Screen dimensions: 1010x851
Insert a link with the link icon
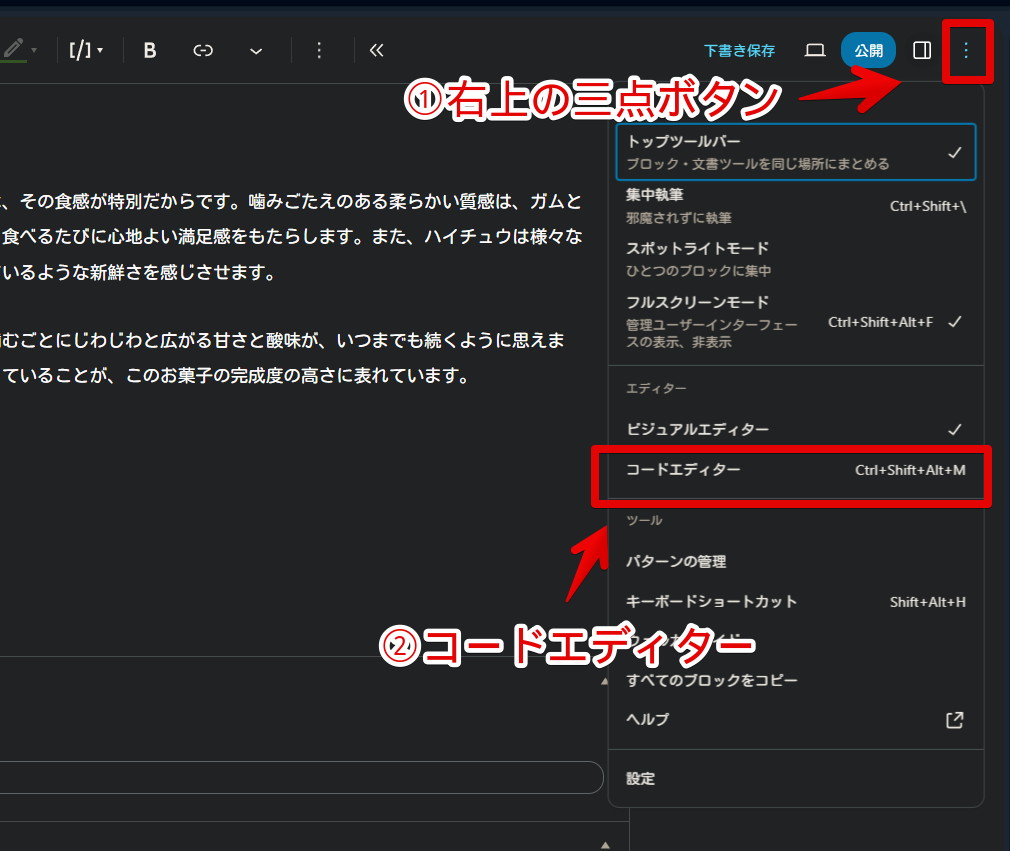pos(203,50)
